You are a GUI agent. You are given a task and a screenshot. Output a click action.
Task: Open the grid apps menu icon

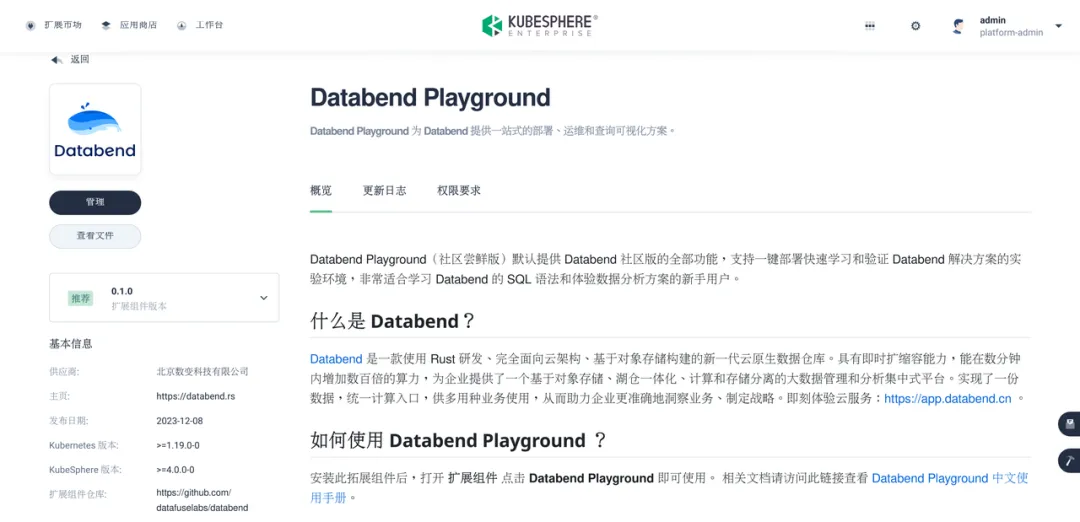[x=870, y=25]
